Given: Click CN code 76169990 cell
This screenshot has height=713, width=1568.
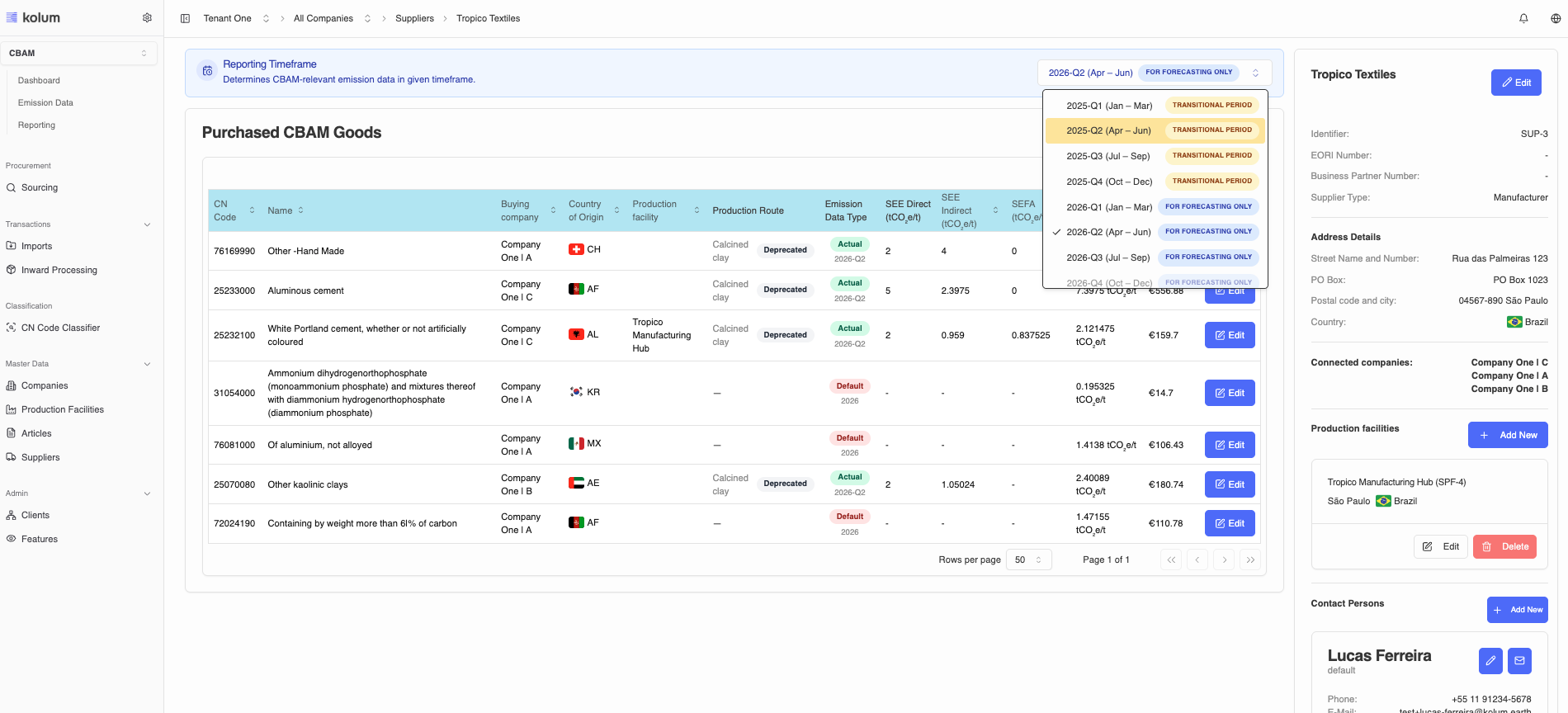Looking at the screenshot, I should click(x=234, y=251).
